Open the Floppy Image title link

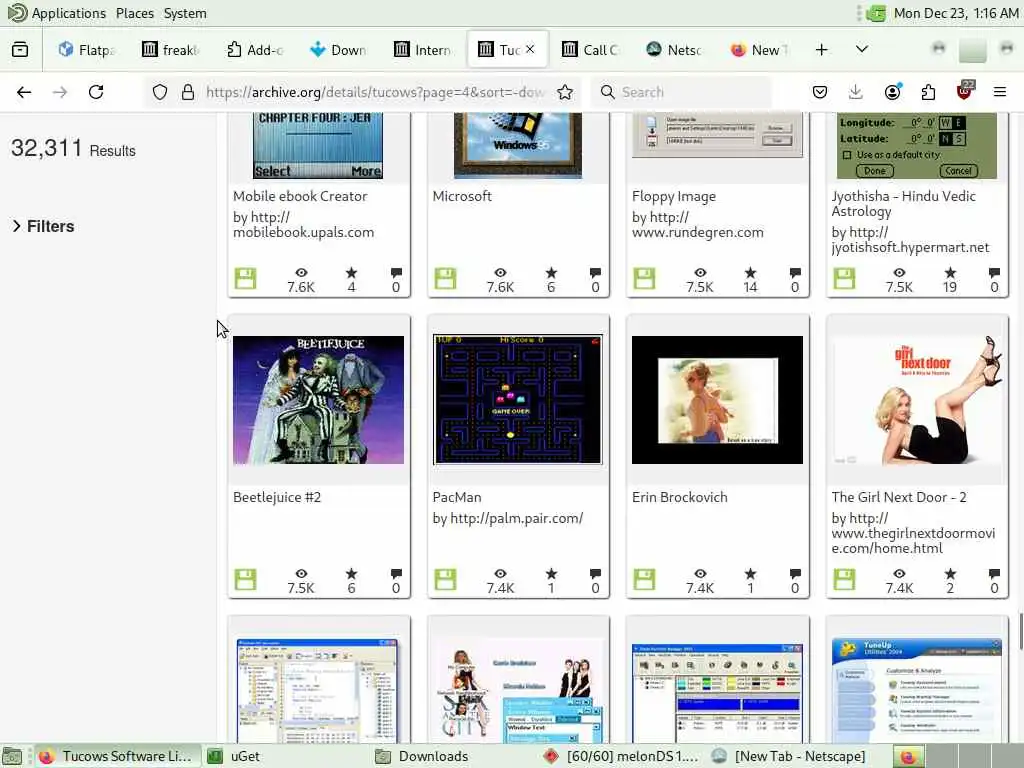[x=674, y=196]
